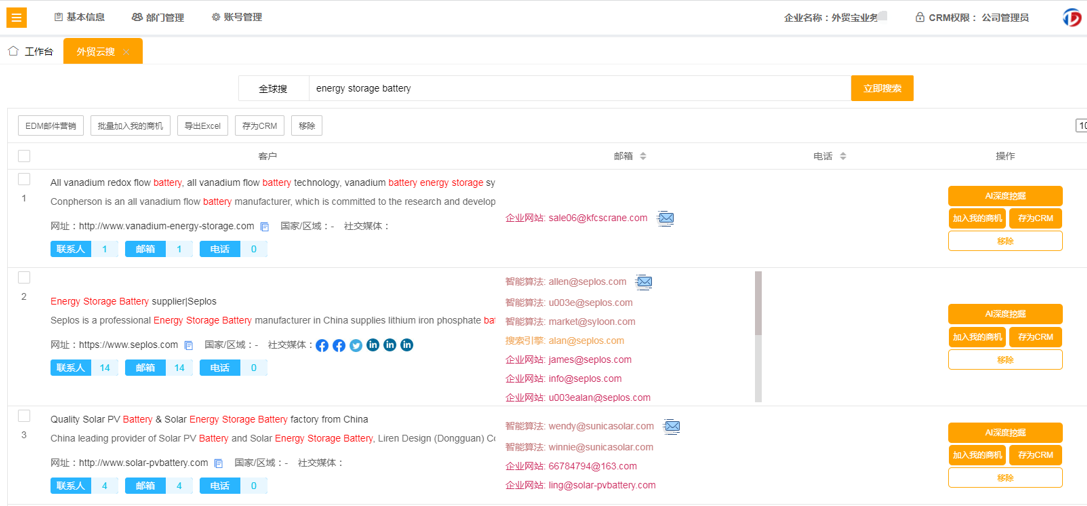Check the row 1 Conpherson checkbox
This screenshot has height=506, width=1087.
(x=24, y=180)
